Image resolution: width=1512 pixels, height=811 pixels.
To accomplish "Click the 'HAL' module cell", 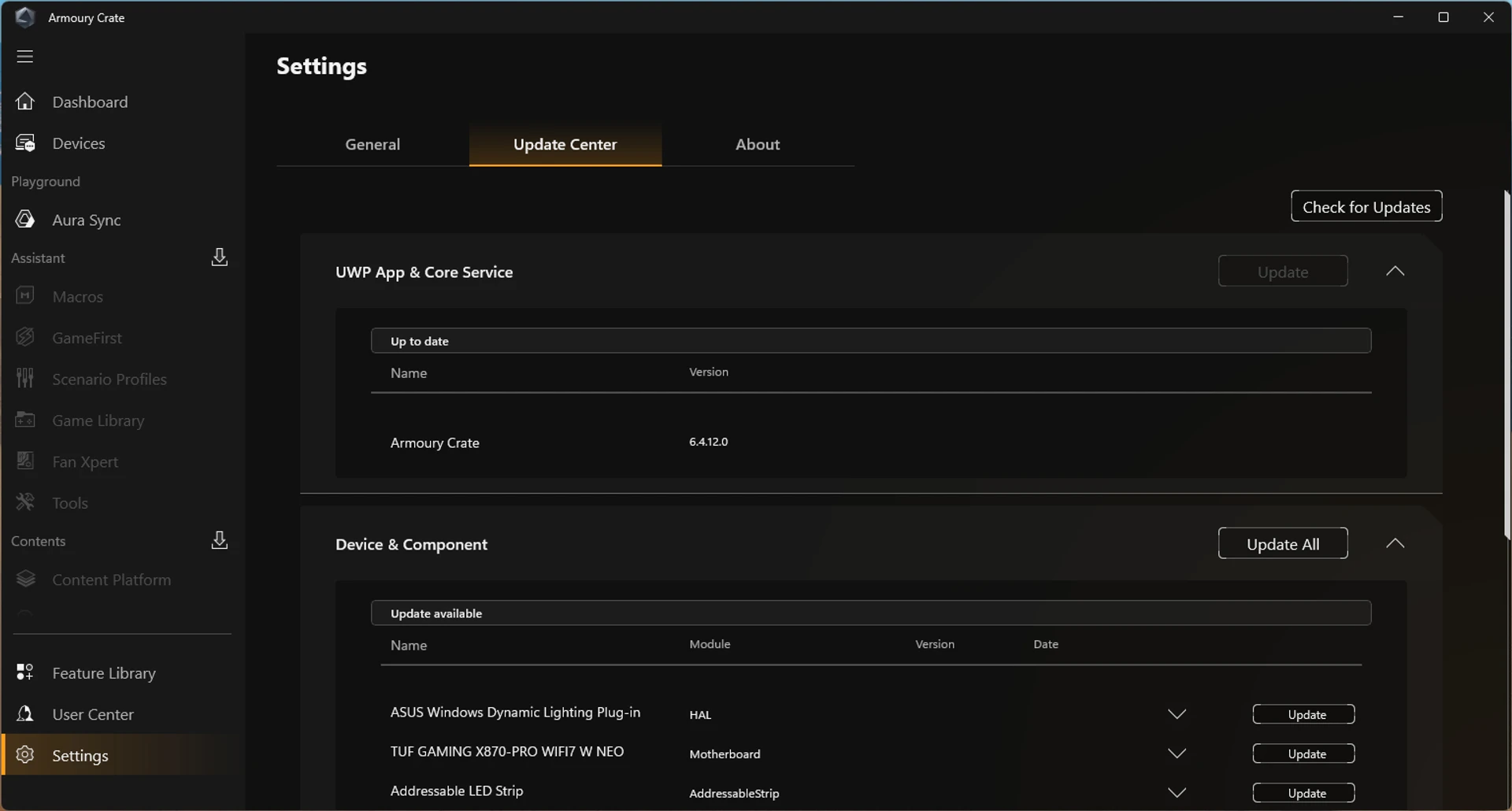I will pyautogui.click(x=700, y=715).
